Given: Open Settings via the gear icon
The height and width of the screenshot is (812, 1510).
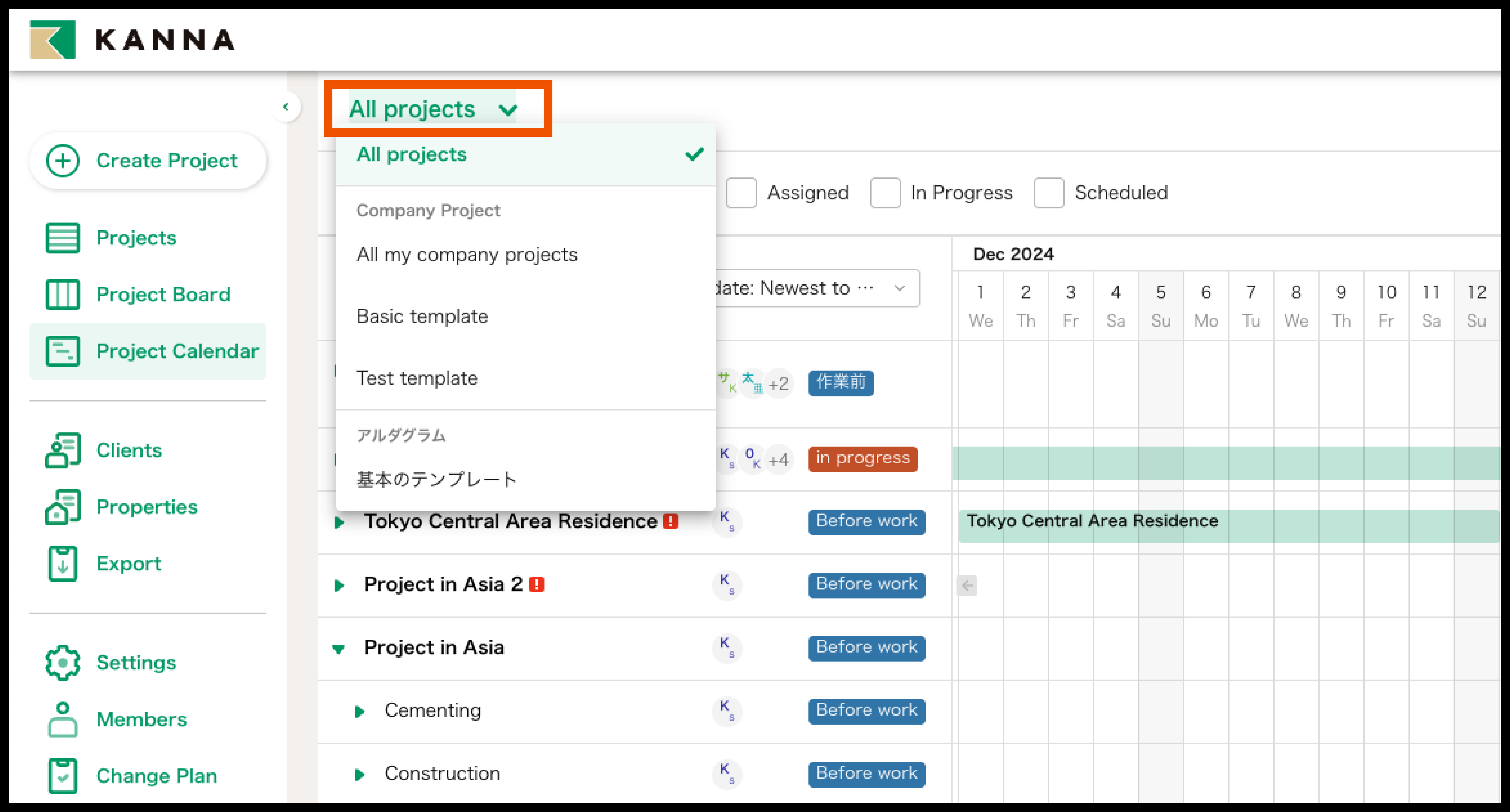Looking at the screenshot, I should (x=62, y=663).
